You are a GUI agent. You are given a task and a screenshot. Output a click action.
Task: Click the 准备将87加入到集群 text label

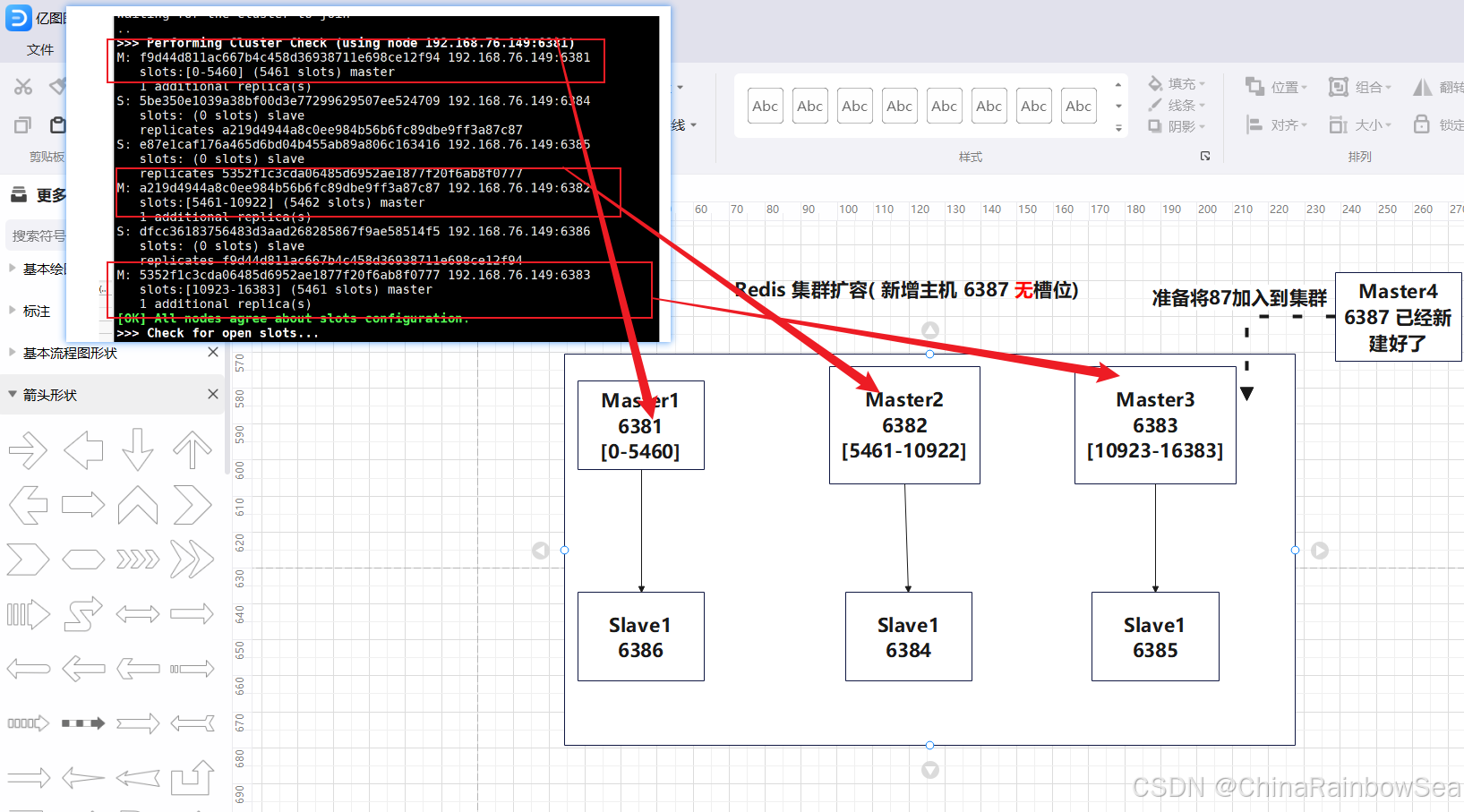1239,298
